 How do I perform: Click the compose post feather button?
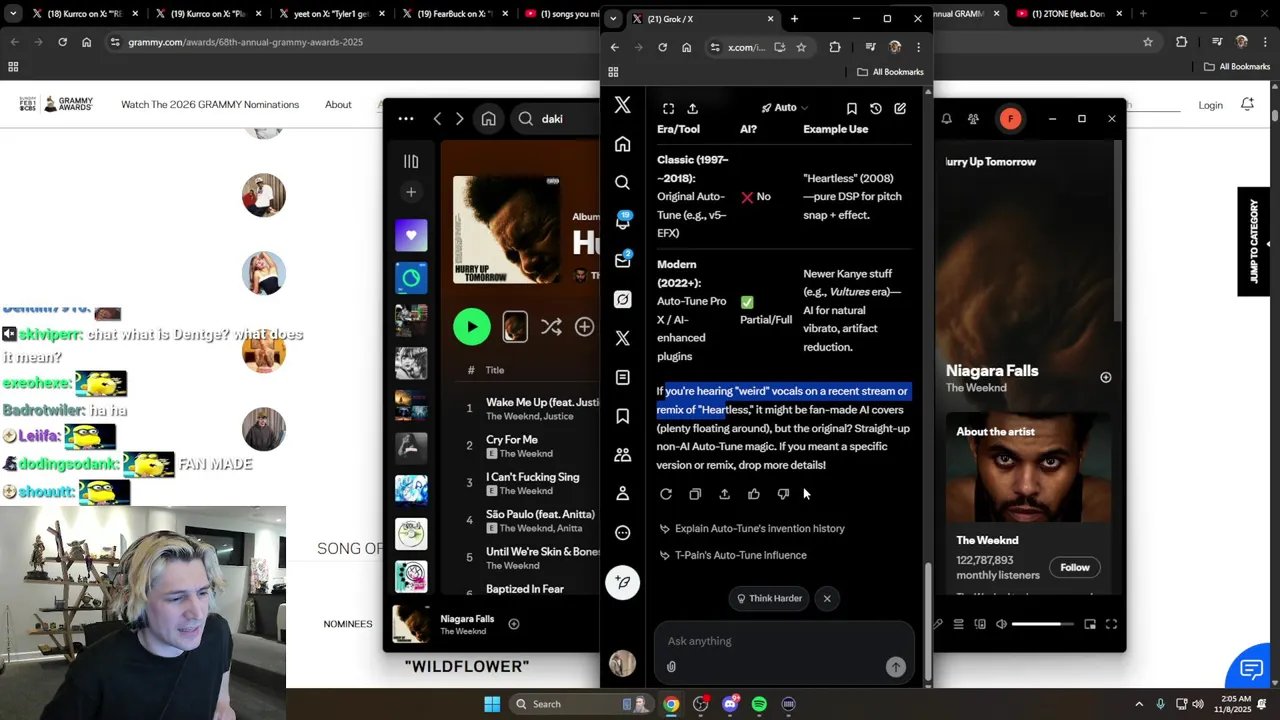(x=622, y=583)
